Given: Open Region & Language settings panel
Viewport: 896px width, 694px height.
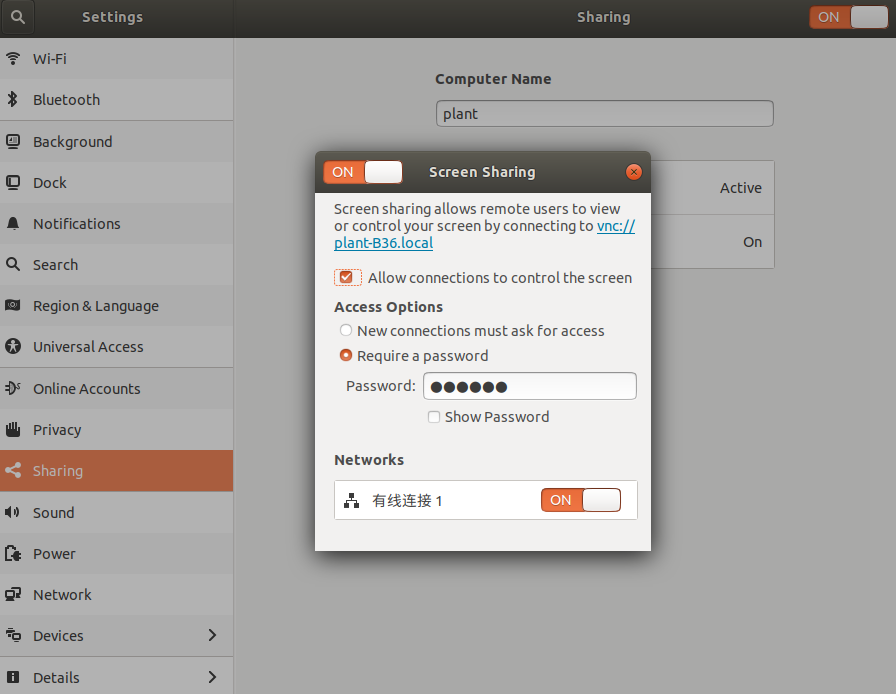Looking at the screenshot, I should pyautogui.click(x=117, y=306).
